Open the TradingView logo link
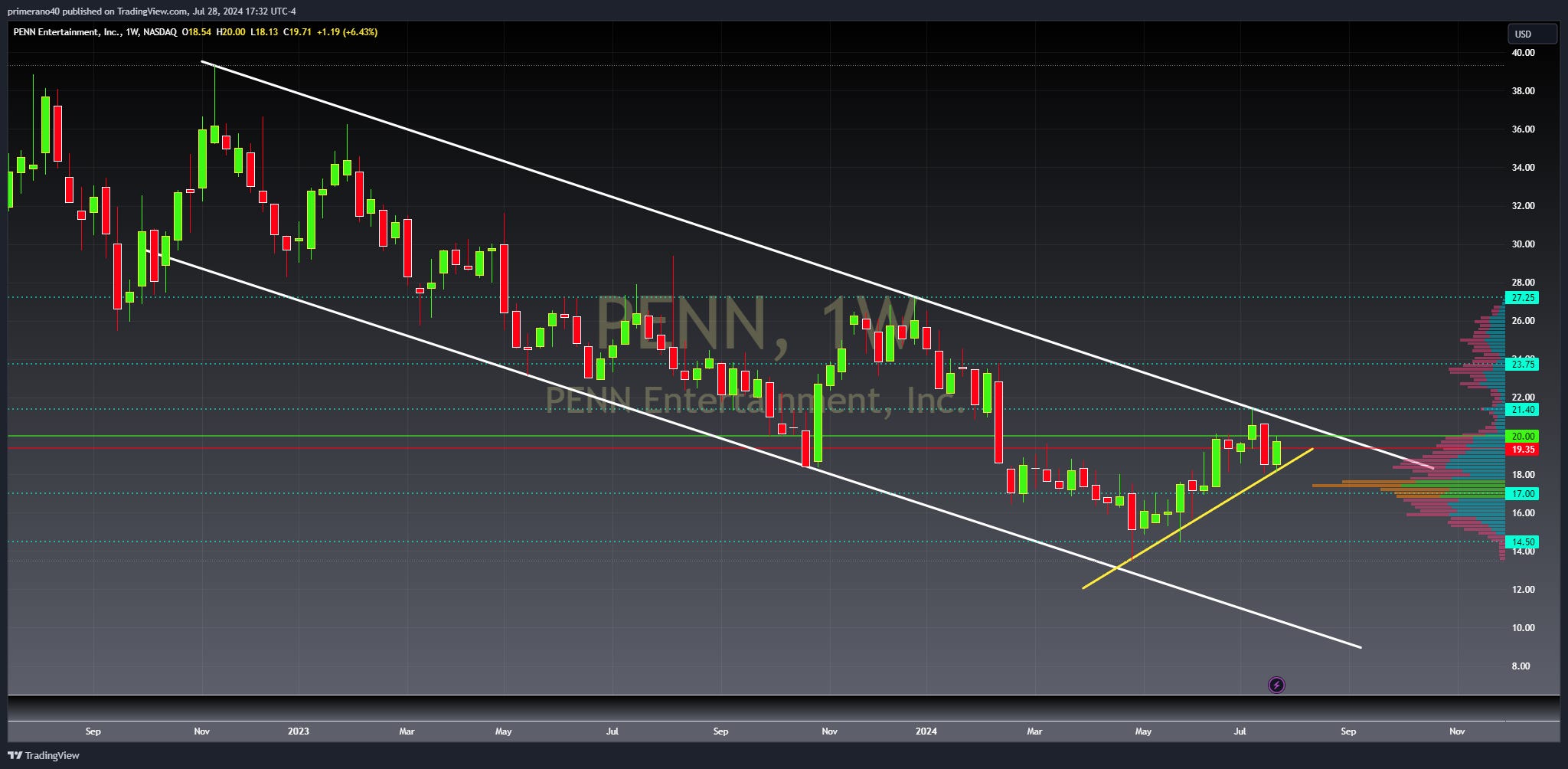1568x769 pixels. (44, 755)
